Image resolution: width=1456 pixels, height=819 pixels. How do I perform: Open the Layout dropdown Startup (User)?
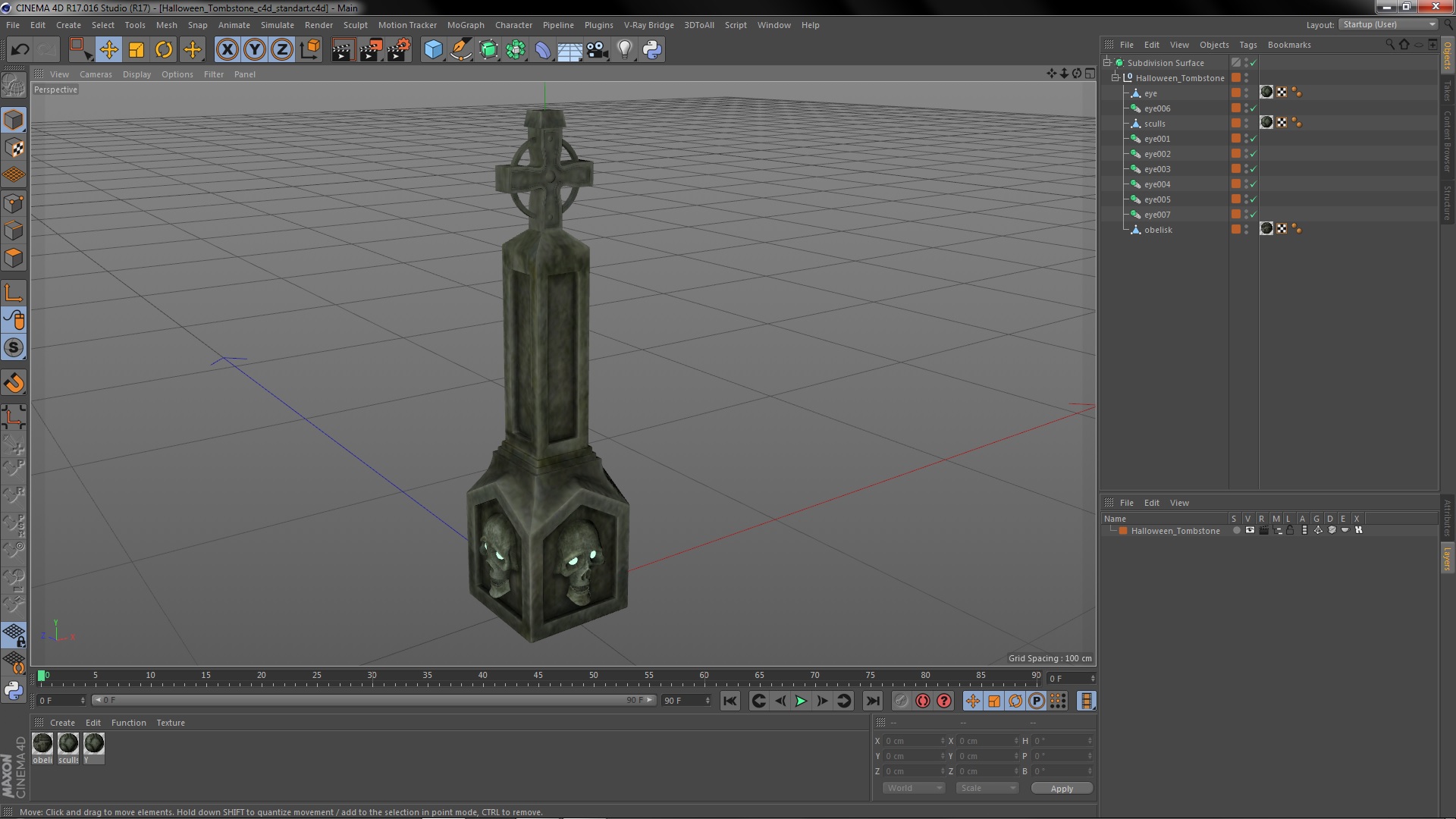1388,25
